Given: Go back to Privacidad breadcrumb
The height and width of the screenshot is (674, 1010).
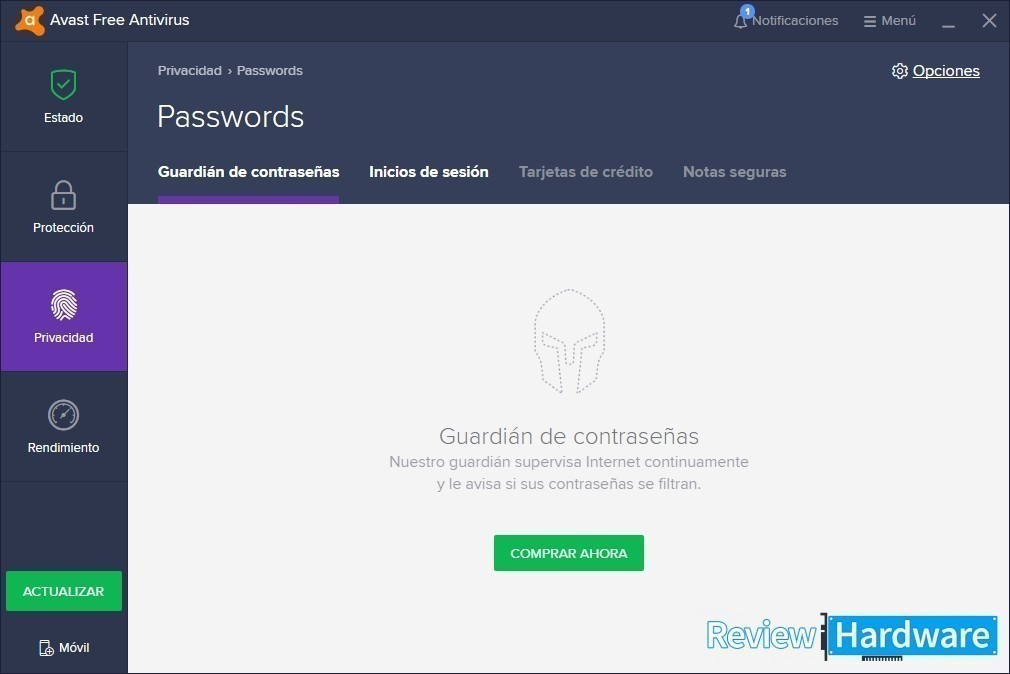Looking at the screenshot, I should point(189,71).
